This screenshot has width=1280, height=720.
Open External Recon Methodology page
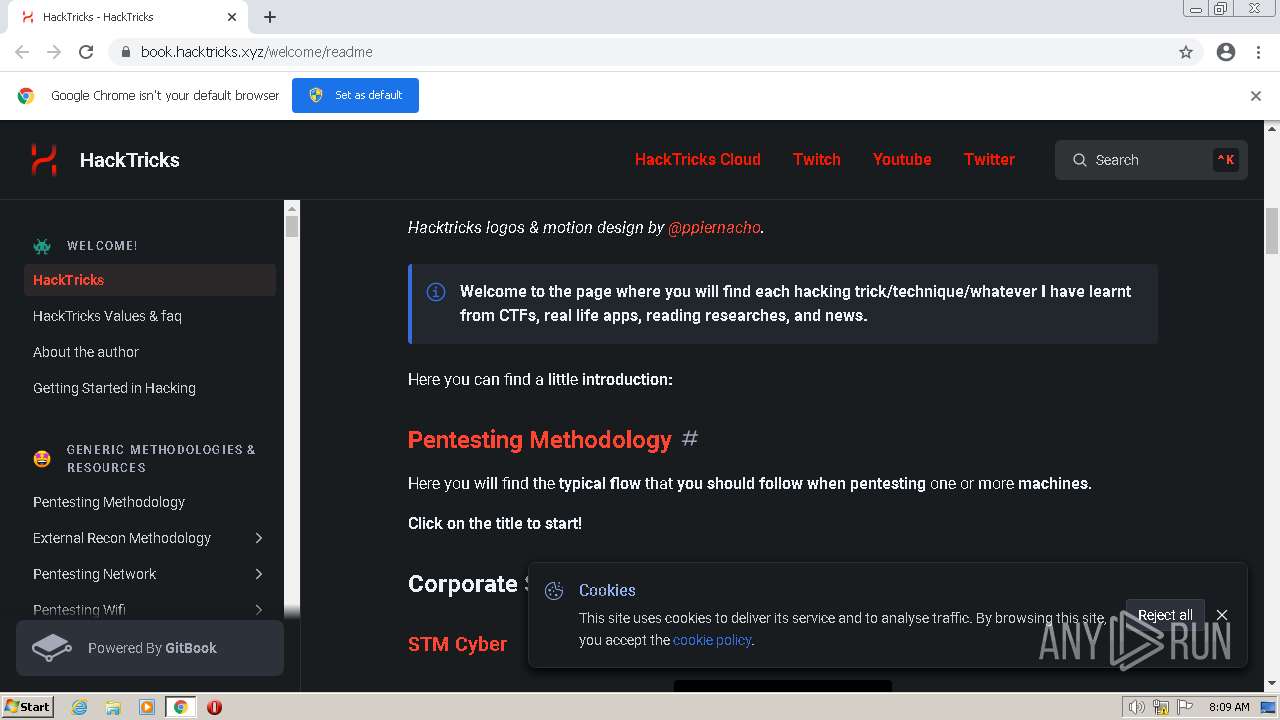(x=122, y=538)
